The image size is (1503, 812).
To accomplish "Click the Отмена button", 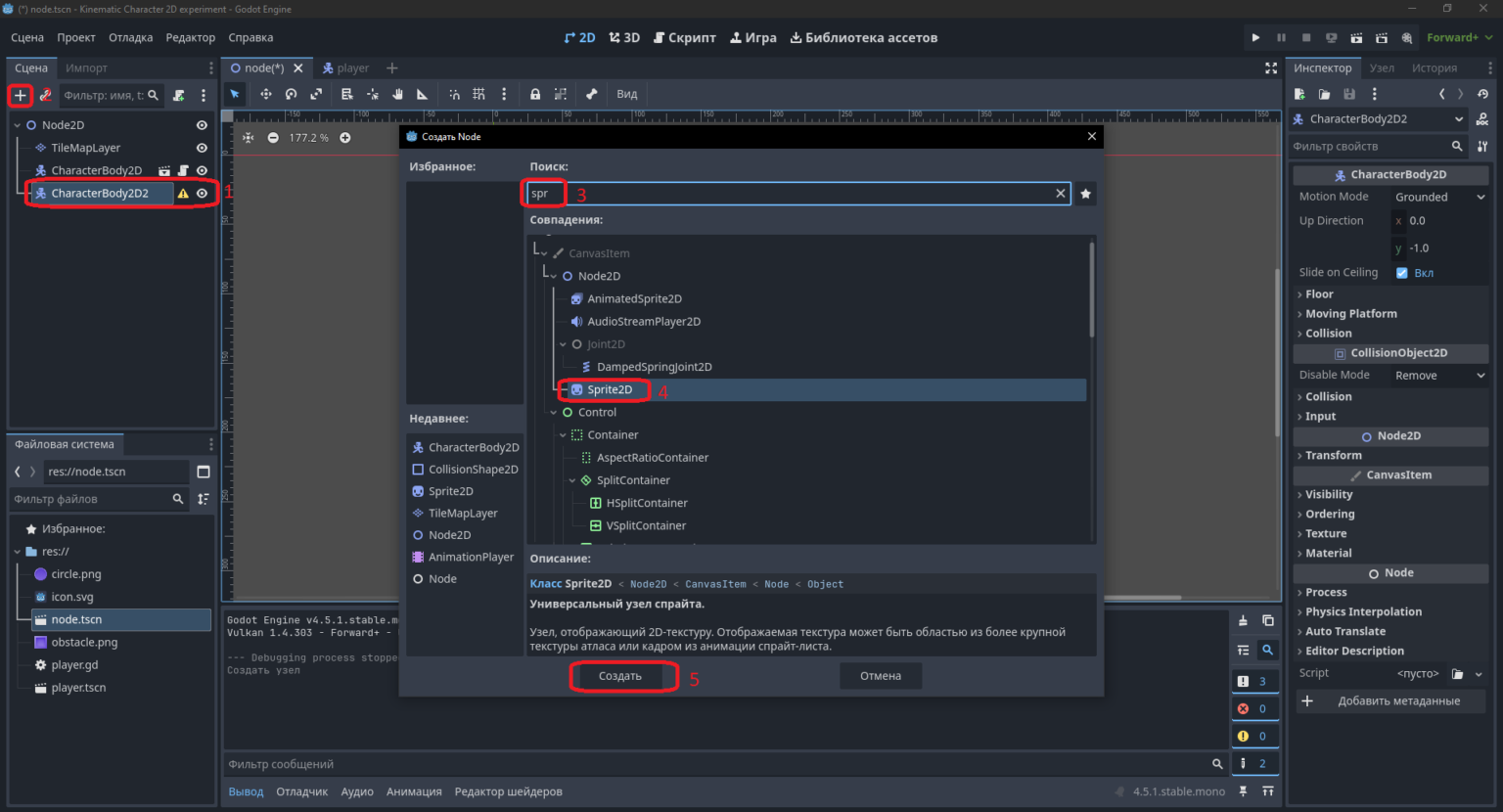I will 881,676.
